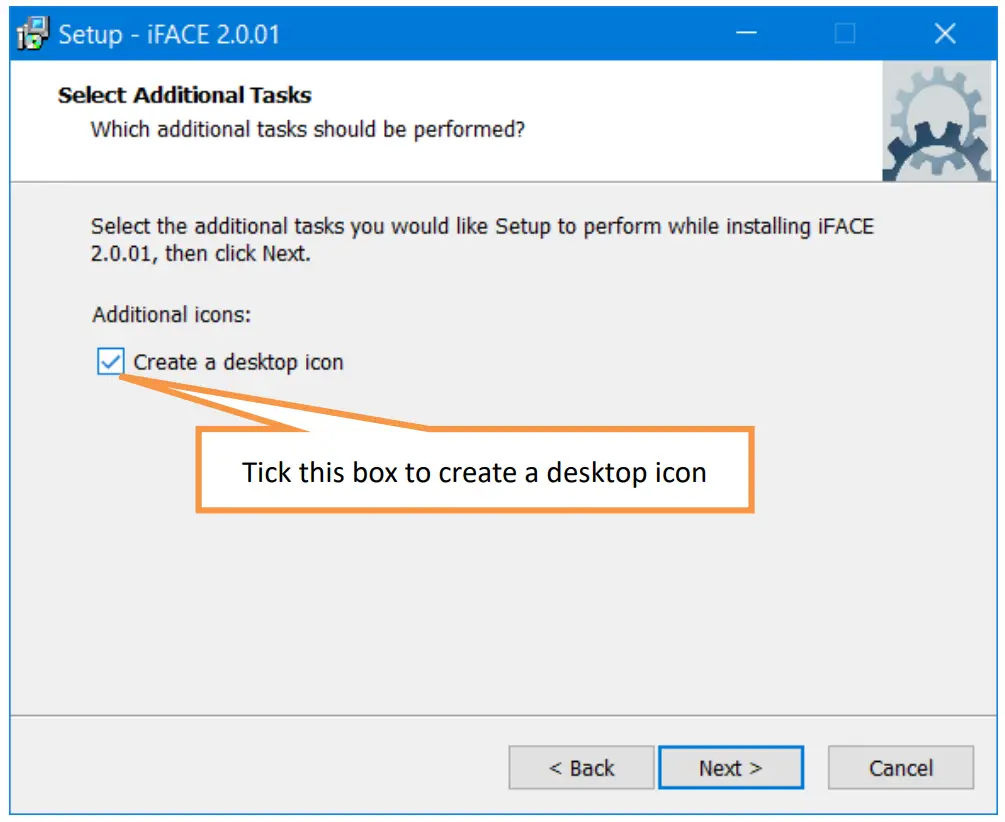Maximize the iFACE setup window

845,33
